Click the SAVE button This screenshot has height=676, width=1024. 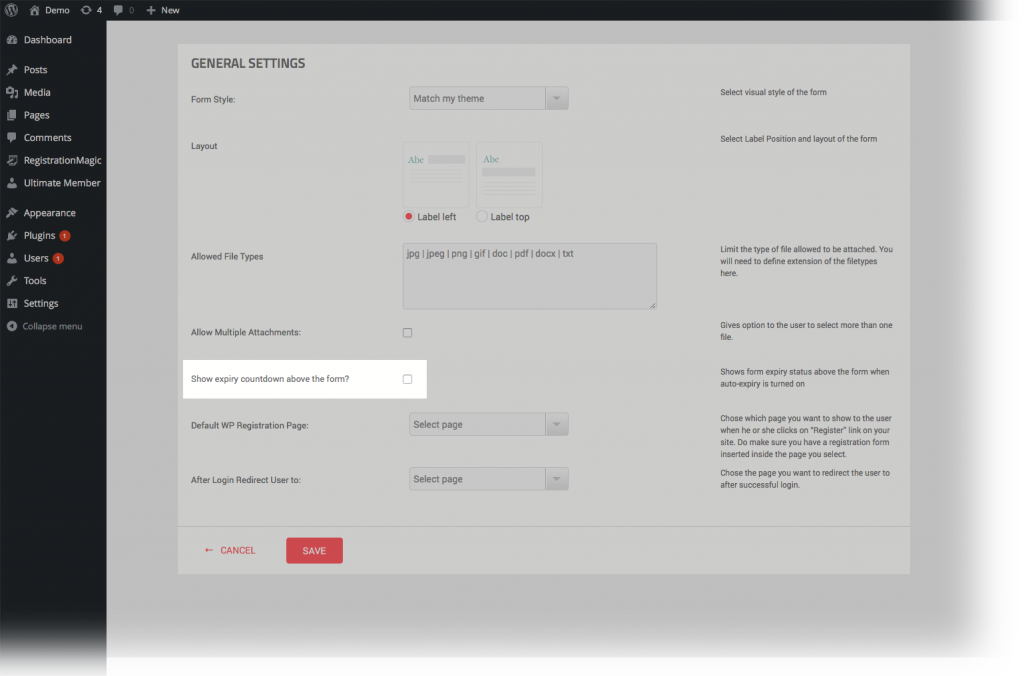[x=314, y=550]
